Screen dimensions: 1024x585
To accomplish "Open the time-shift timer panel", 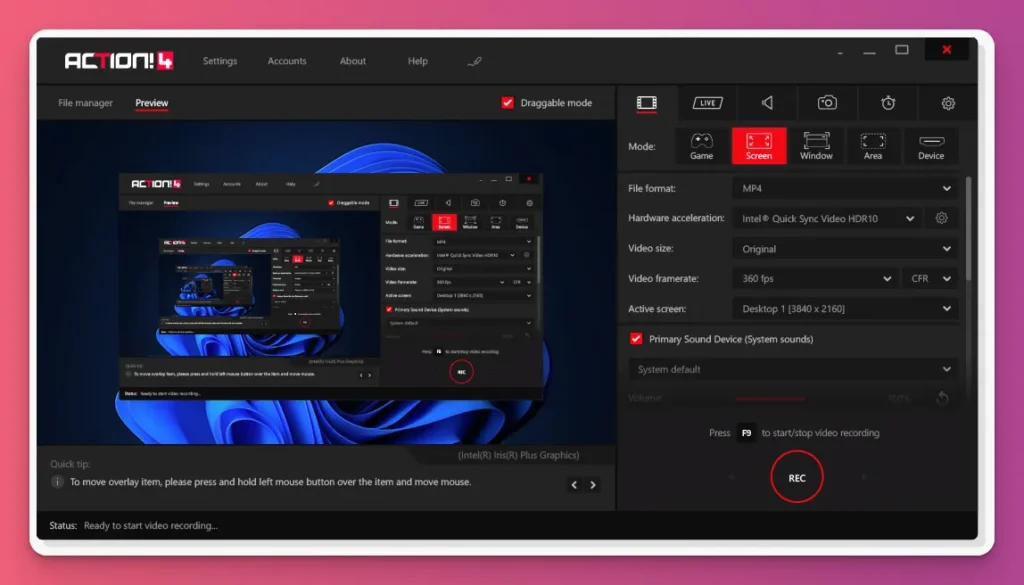I will (x=887, y=103).
